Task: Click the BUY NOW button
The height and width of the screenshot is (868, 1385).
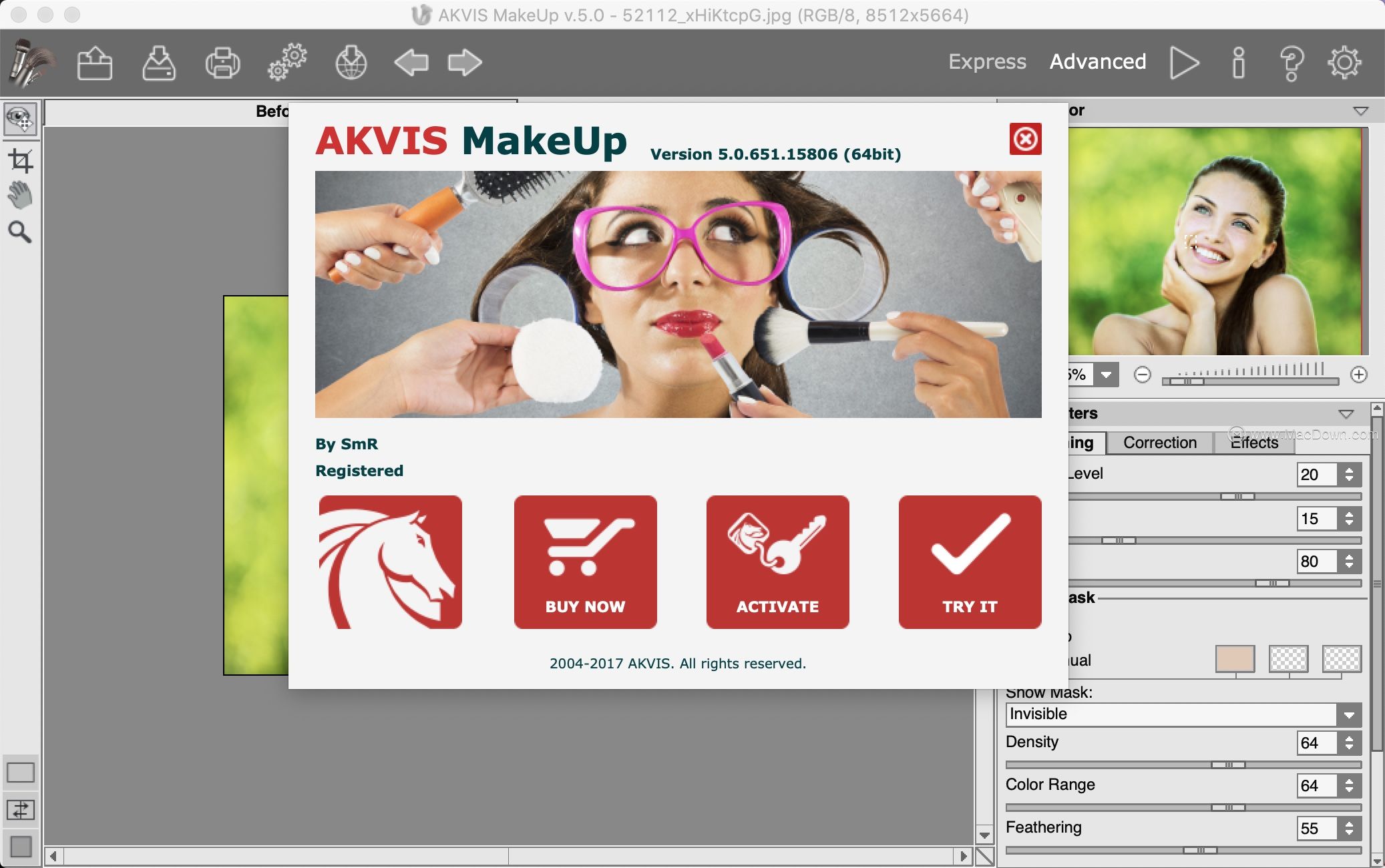Action: pos(585,562)
